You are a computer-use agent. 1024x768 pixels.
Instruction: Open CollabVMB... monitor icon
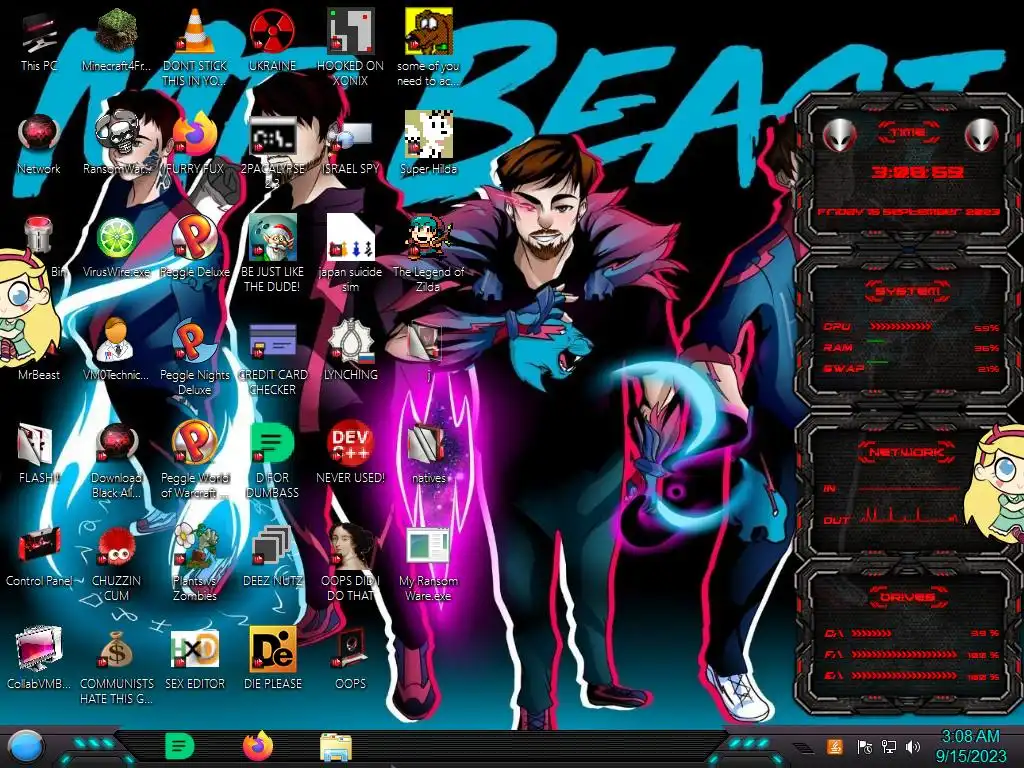38,649
